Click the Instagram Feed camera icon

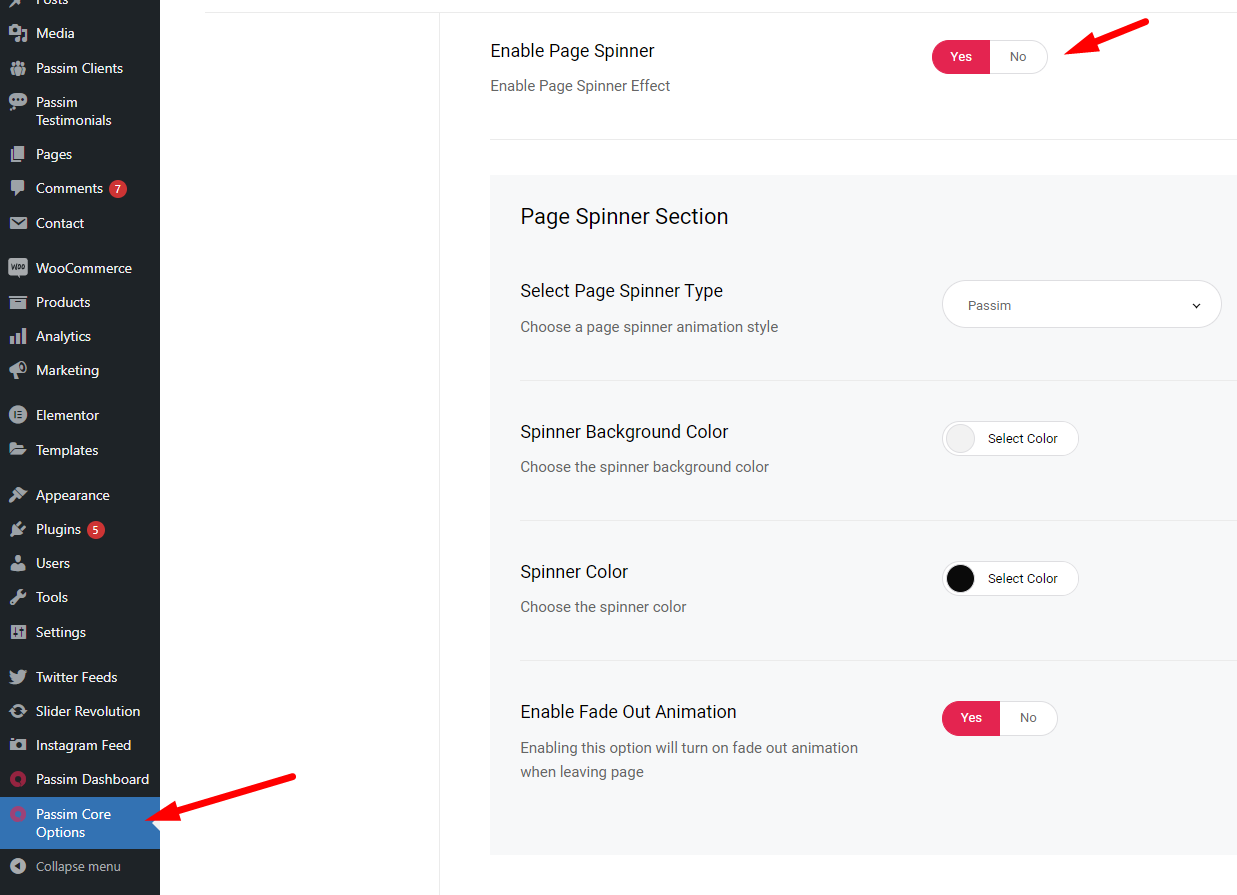[x=17, y=745]
